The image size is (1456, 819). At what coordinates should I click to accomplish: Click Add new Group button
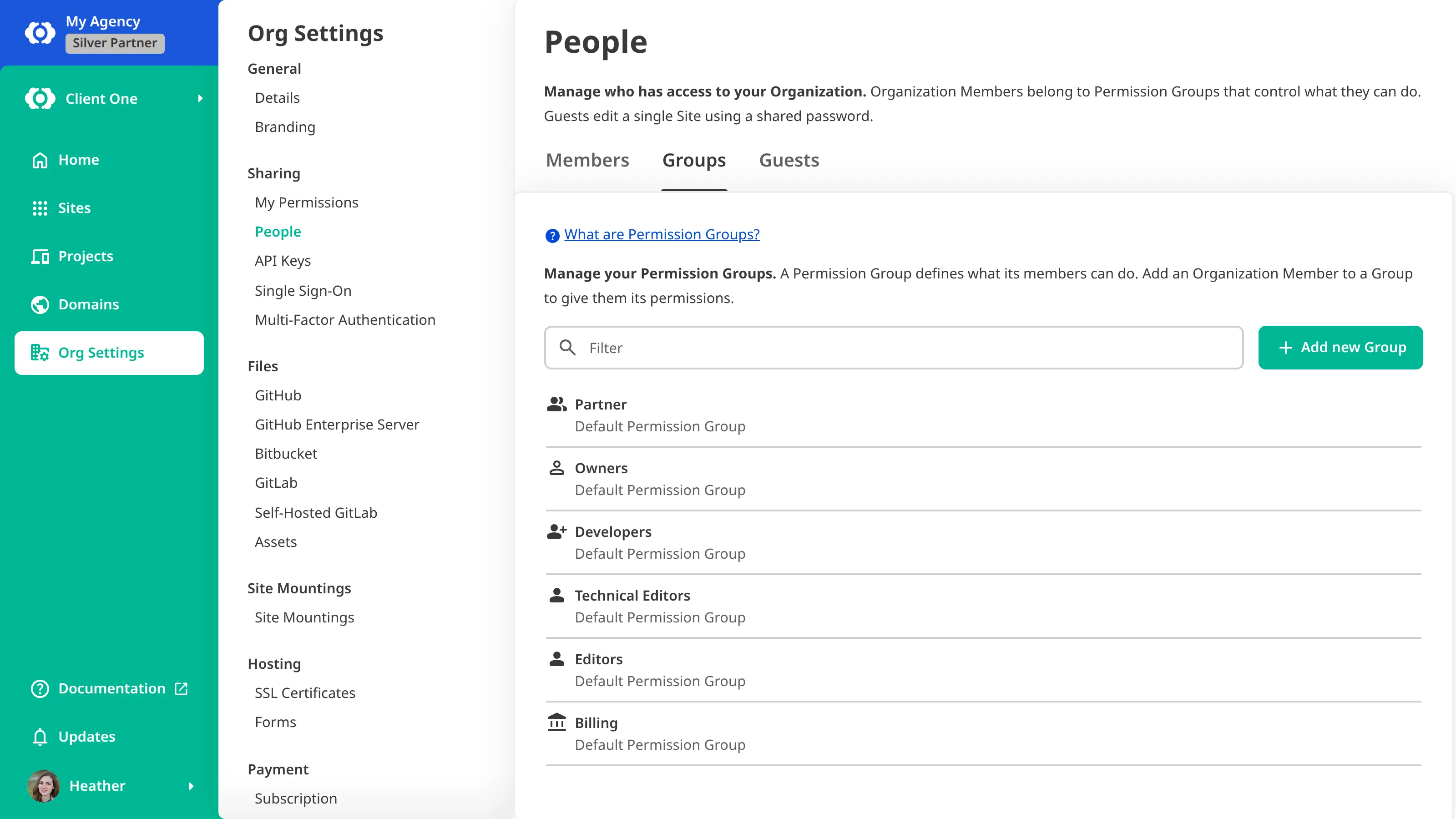[x=1340, y=348]
